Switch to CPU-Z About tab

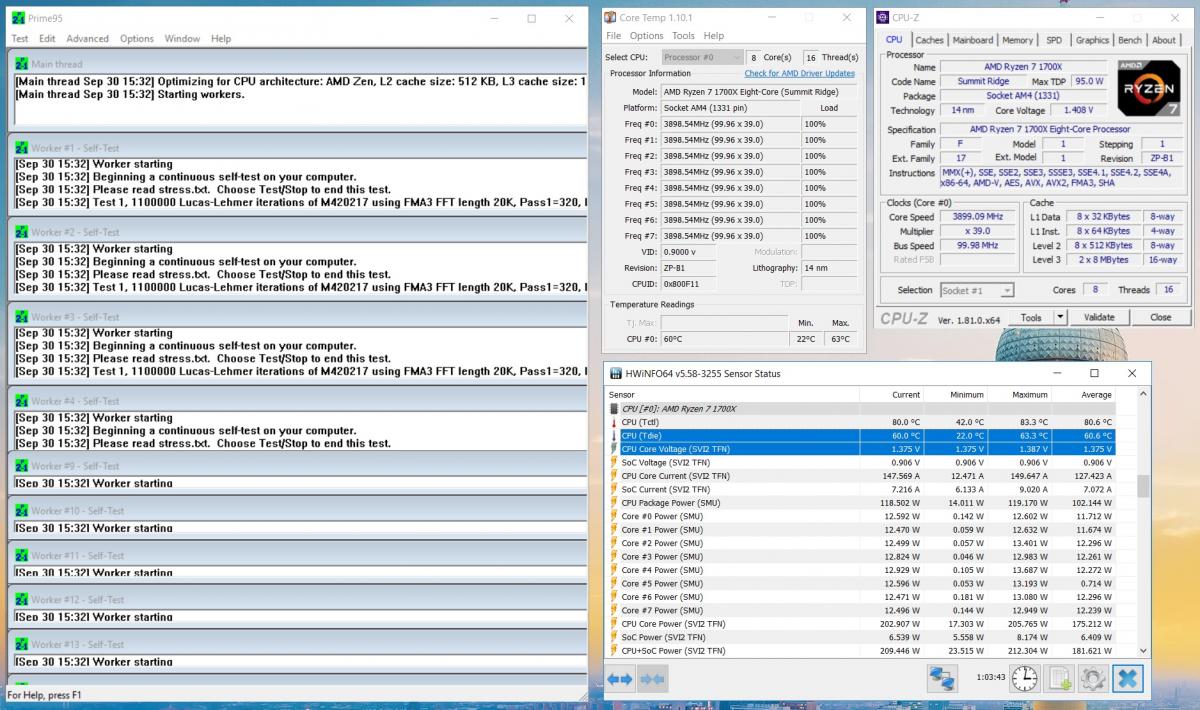[1164, 40]
